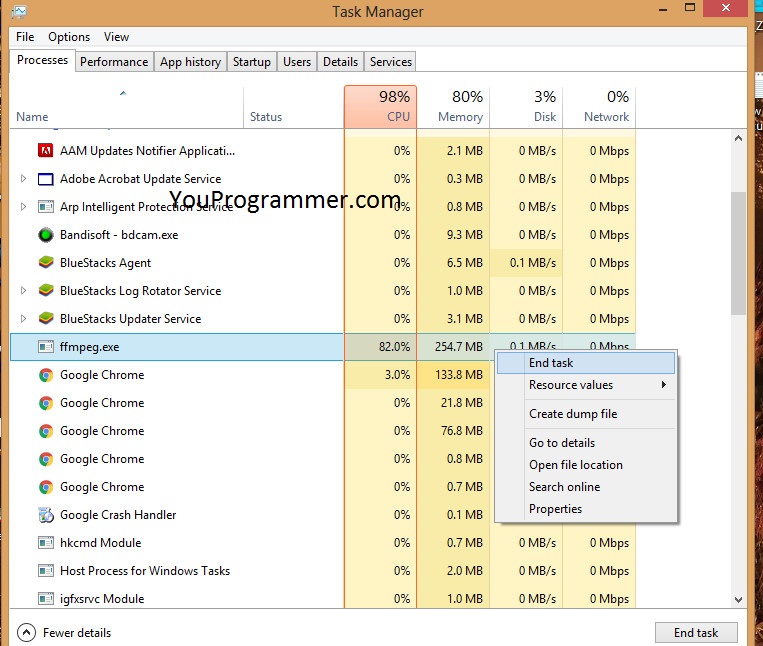This screenshot has height=646, width=763.
Task: Click the End task button at bottom
Action: click(x=696, y=632)
